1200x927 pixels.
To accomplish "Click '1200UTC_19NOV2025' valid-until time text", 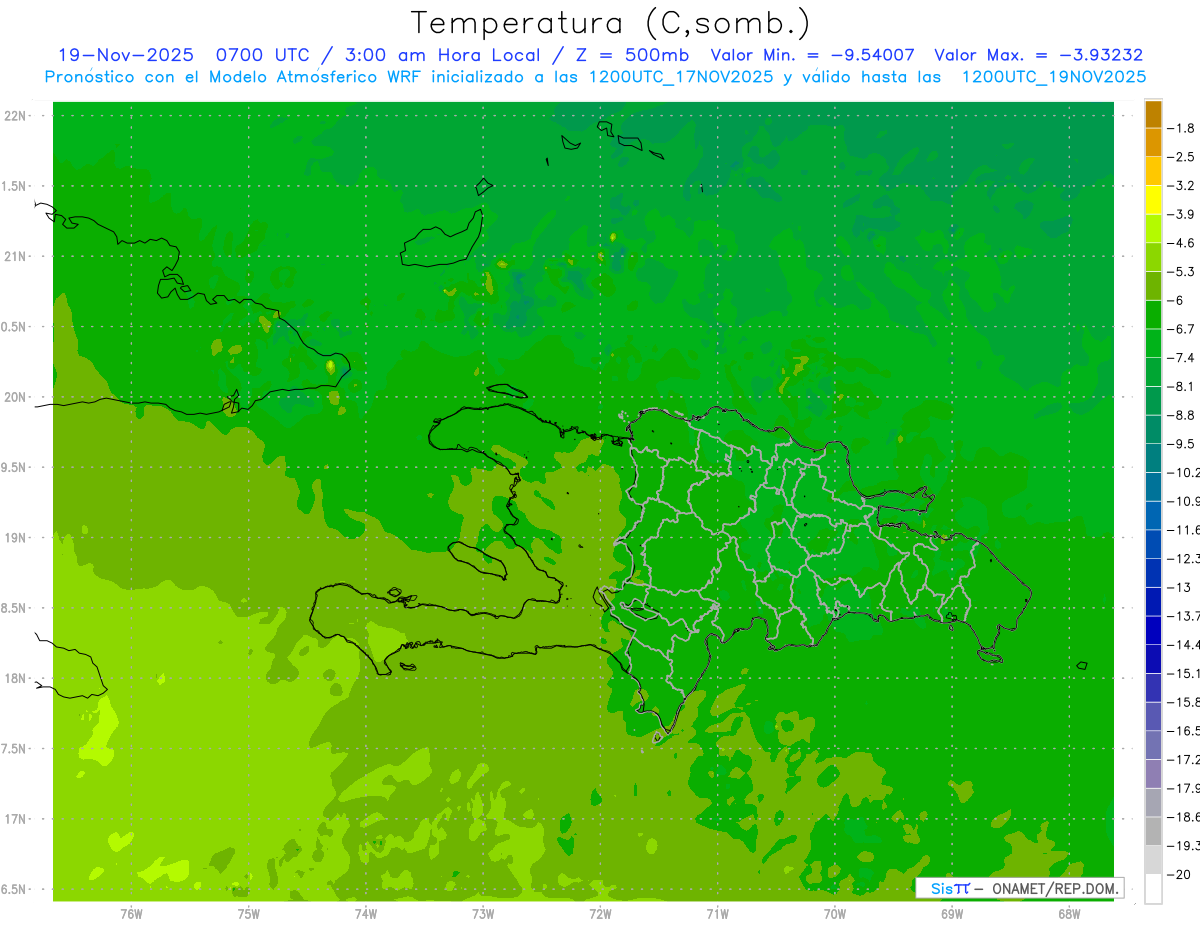I will pyautogui.click(x=1053, y=77).
